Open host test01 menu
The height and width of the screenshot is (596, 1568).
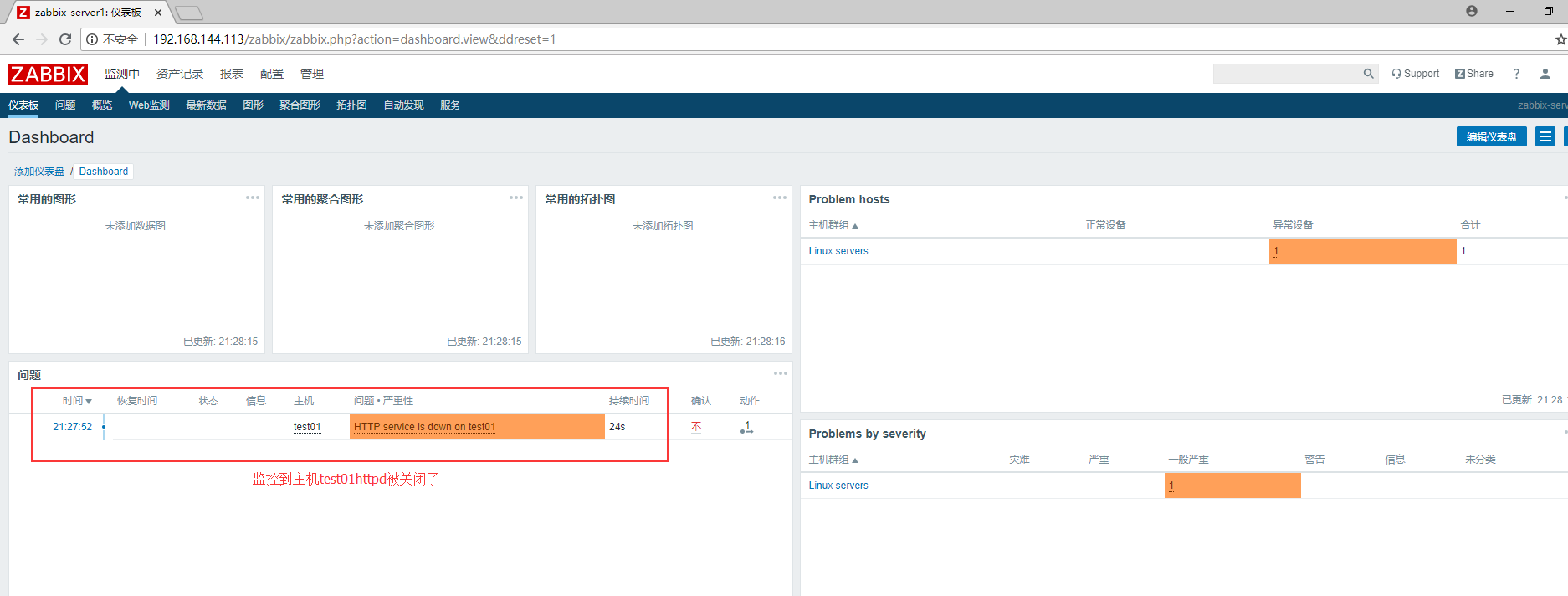point(307,427)
